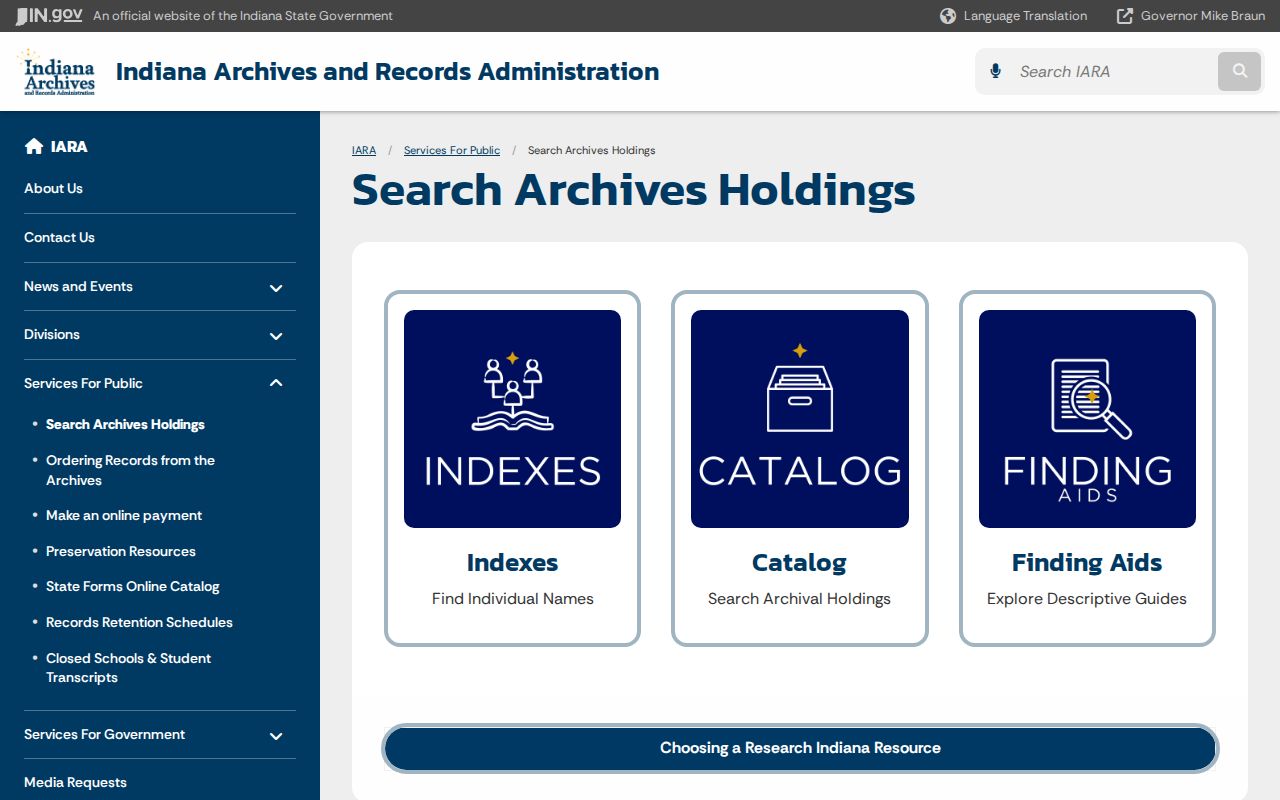Image resolution: width=1280 pixels, height=800 pixels.
Task: Open the INDEXES tile image
Action: pos(512,419)
